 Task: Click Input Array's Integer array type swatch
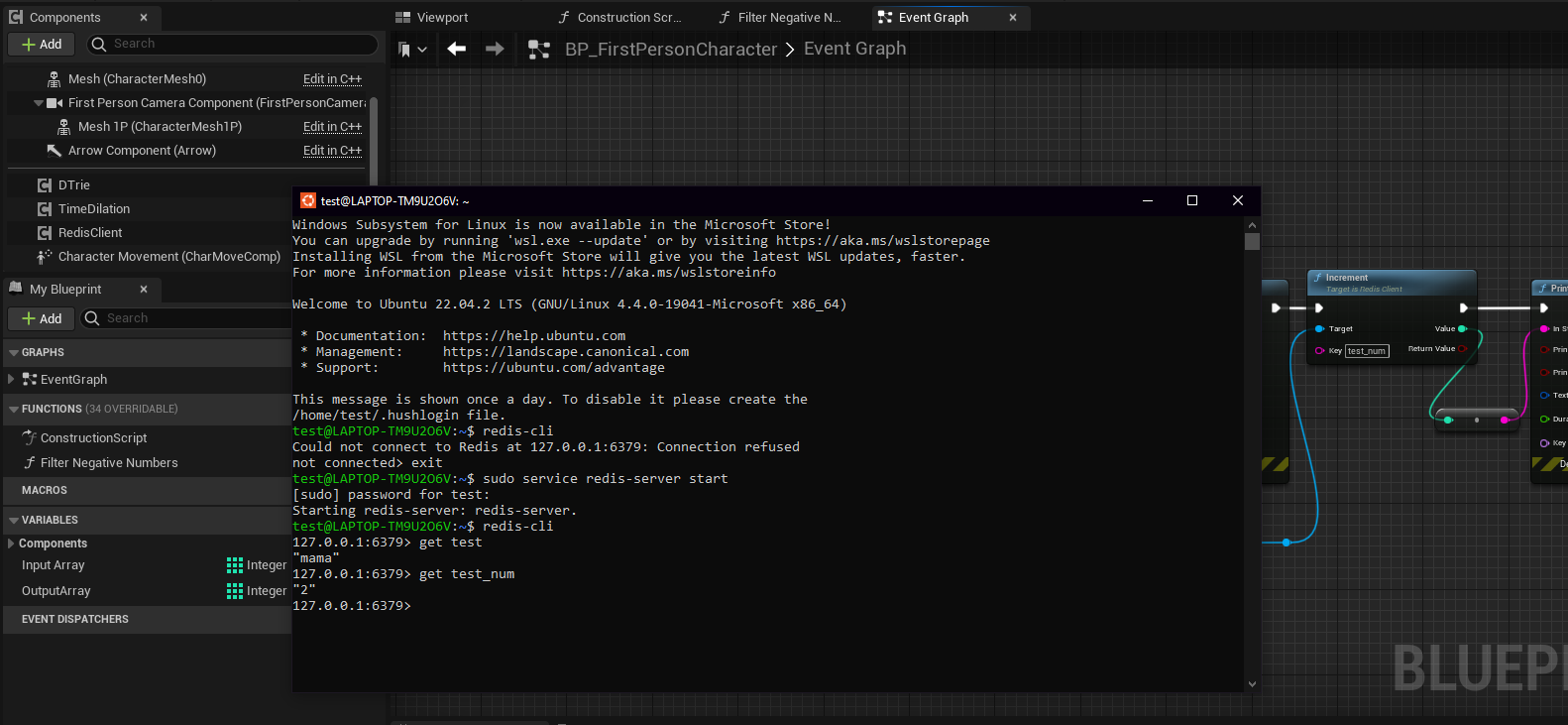[235, 565]
